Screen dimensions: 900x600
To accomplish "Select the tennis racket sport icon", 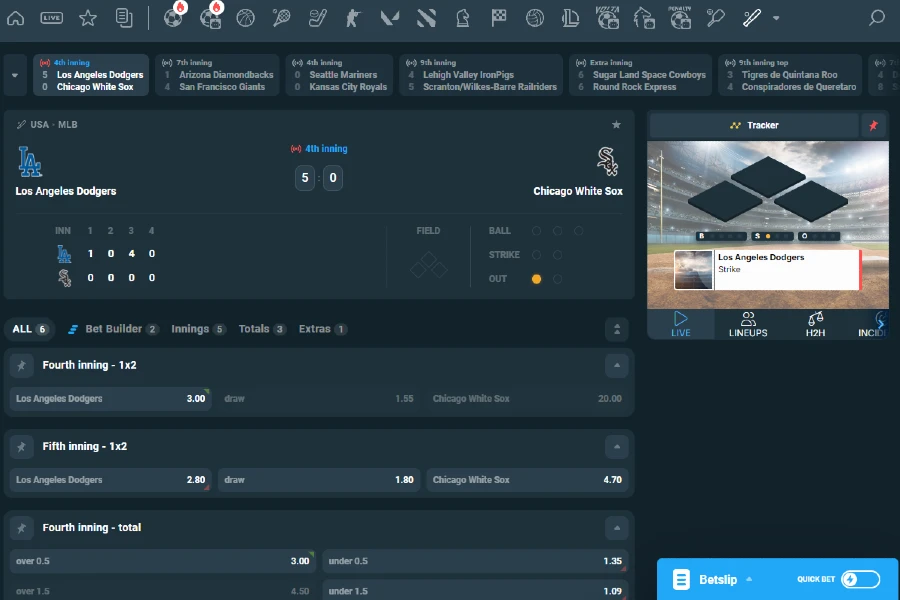I will click(282, 18).
